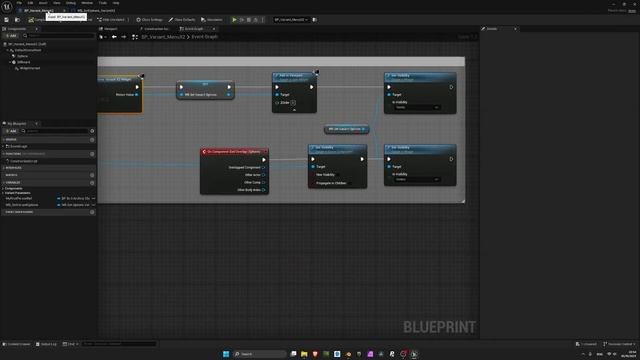
Task: Browse to asset in Content Browser icon
Action: tap(17, 20)
